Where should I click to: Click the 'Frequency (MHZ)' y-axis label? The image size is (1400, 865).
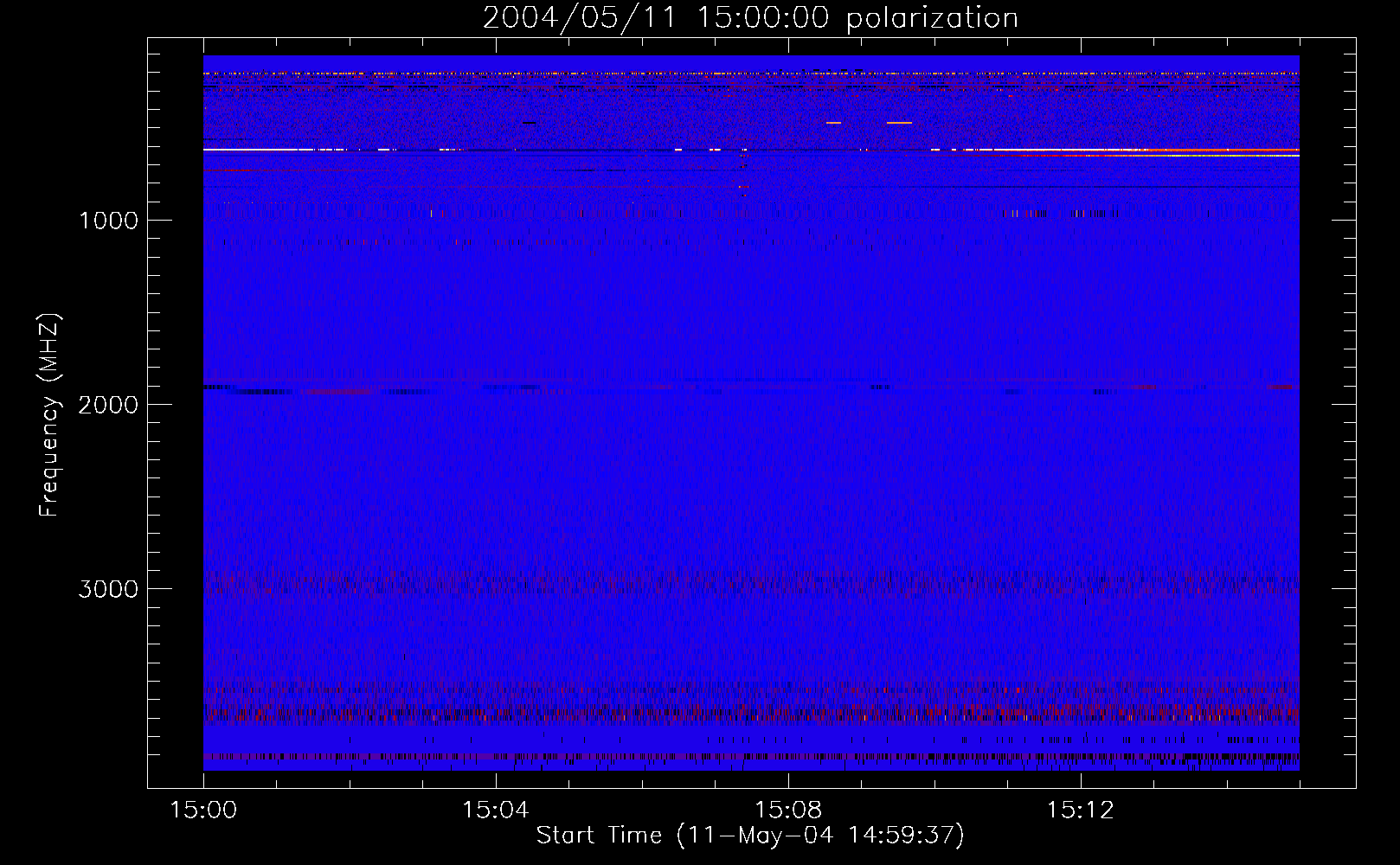[50, 415]
